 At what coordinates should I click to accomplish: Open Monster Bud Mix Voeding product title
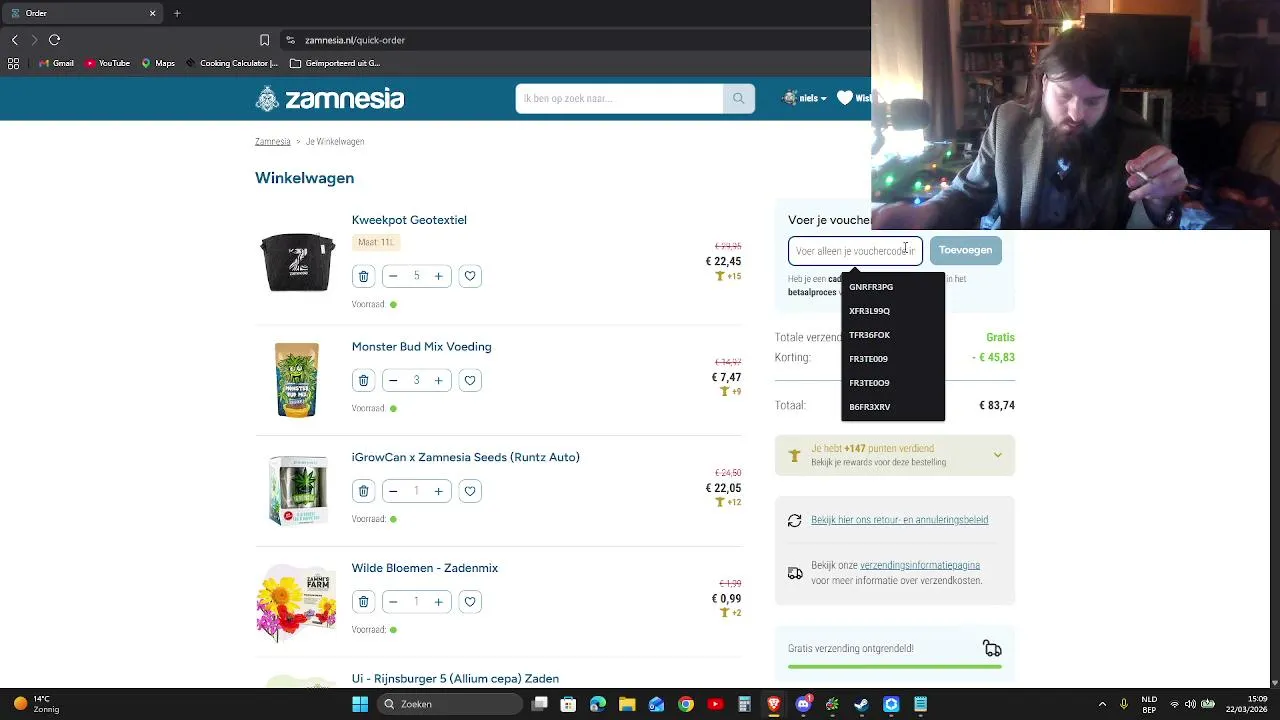click(x=421, y=347)
